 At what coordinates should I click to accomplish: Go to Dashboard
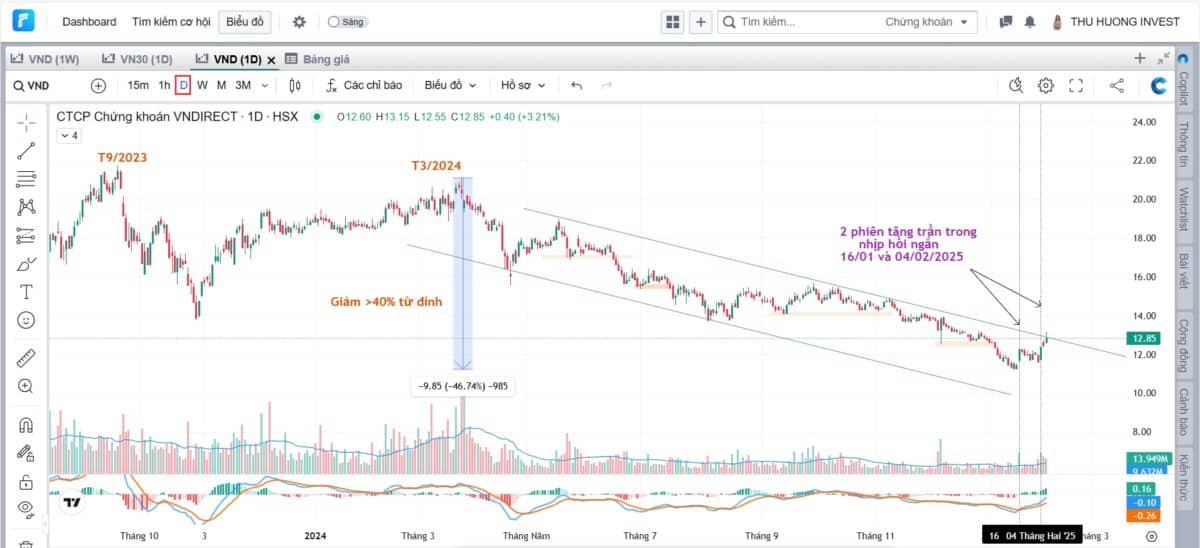(x=89, y=21)
